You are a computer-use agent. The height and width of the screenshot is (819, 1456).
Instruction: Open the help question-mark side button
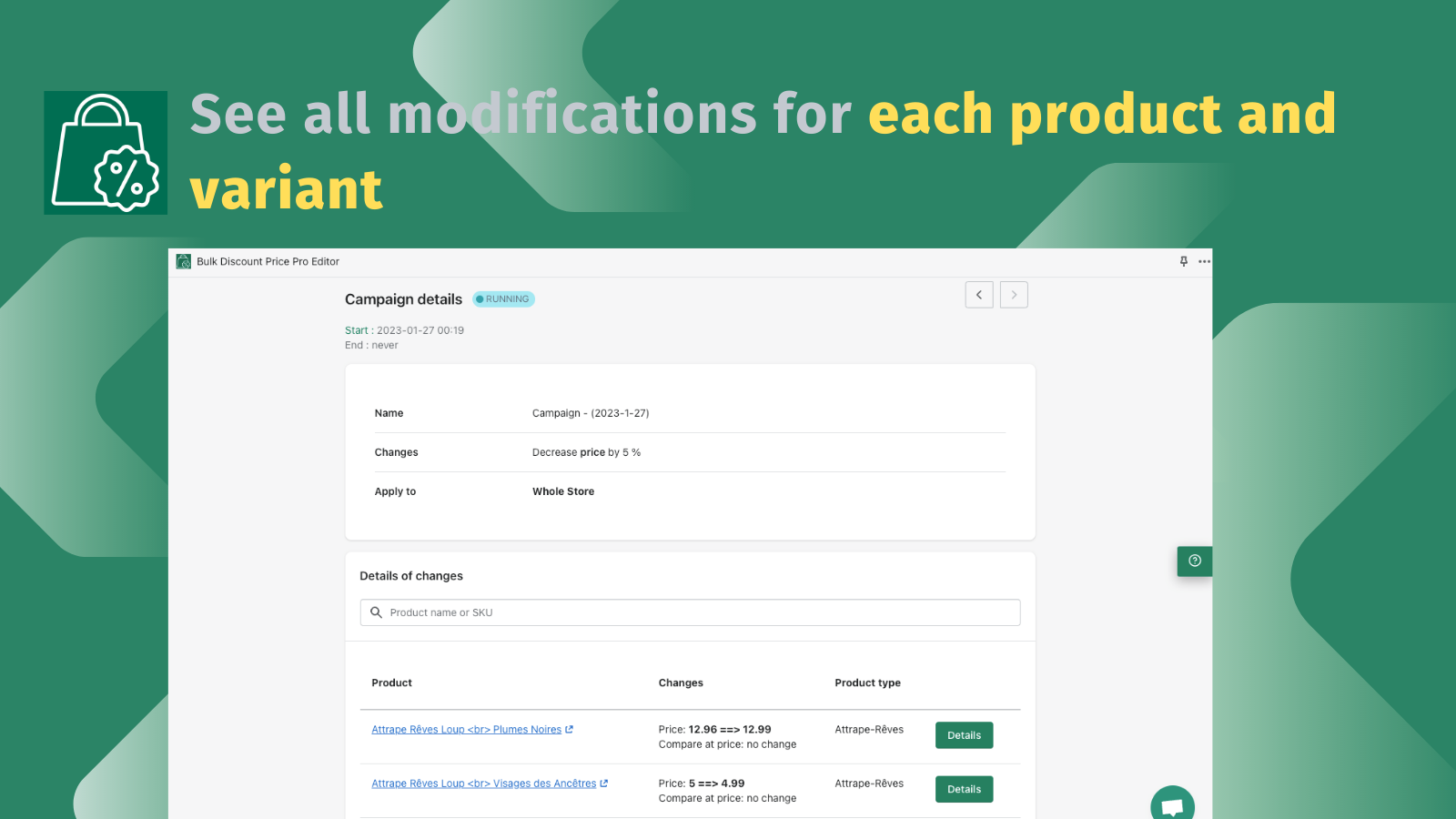[x=1195, y=561]
